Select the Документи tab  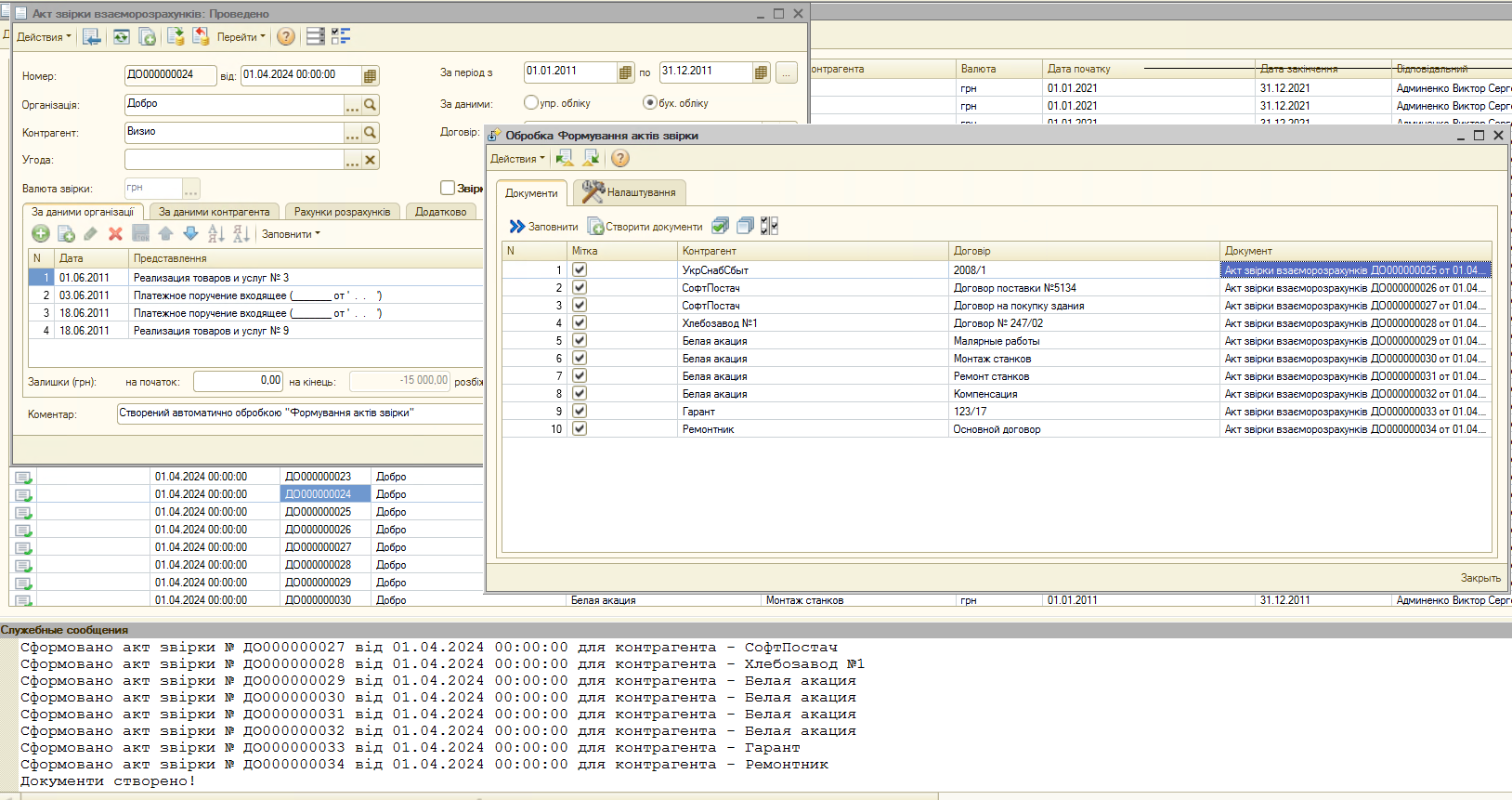531,193
